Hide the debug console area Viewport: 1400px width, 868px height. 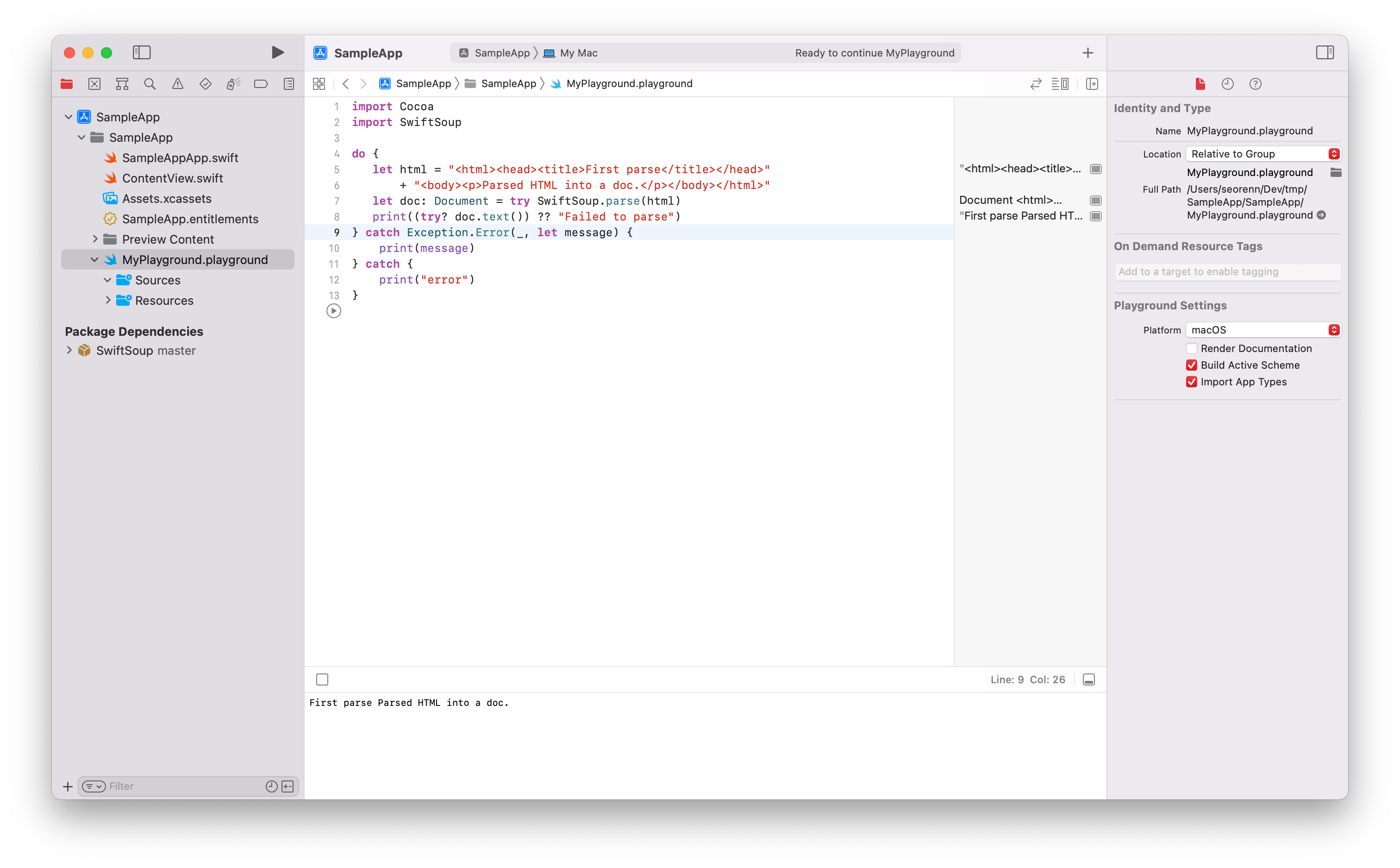1089,679
